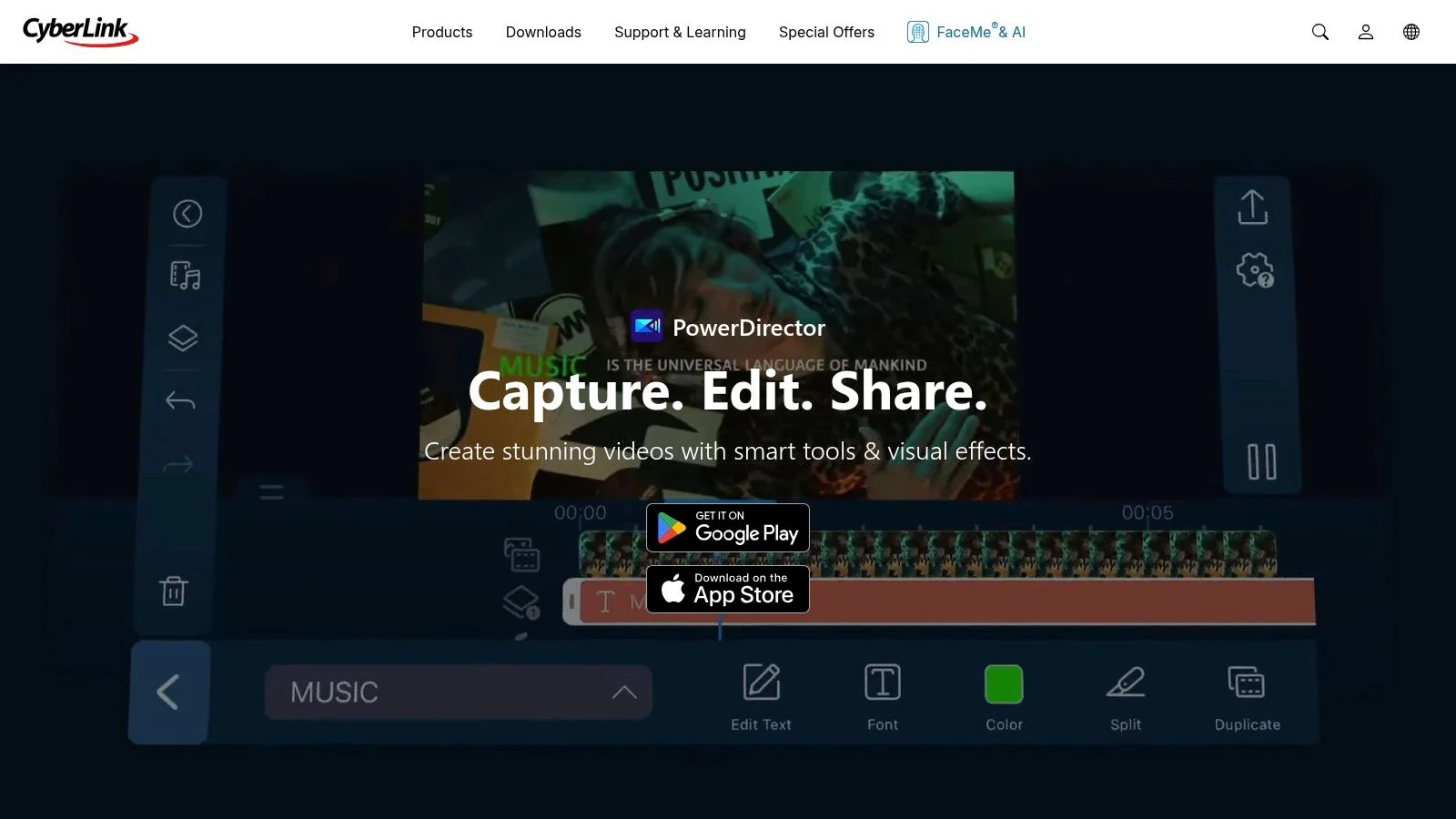1456x819 pixels.
Task: Click the 00:00 timeline marker
Action: [x=581, y=513]
